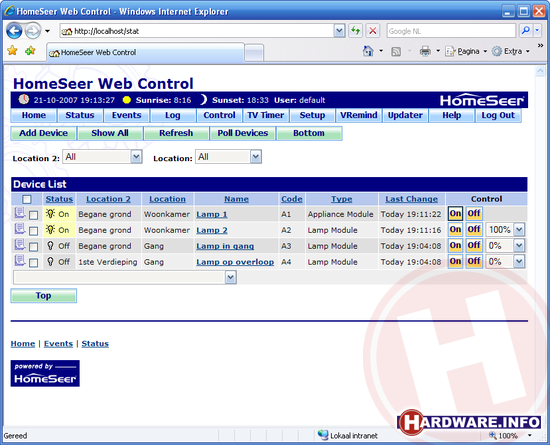The height and width of the screenshot is (445, 550).
Task: Check the Lamp op overloop row checkbox
Action: tap(33, 263)
